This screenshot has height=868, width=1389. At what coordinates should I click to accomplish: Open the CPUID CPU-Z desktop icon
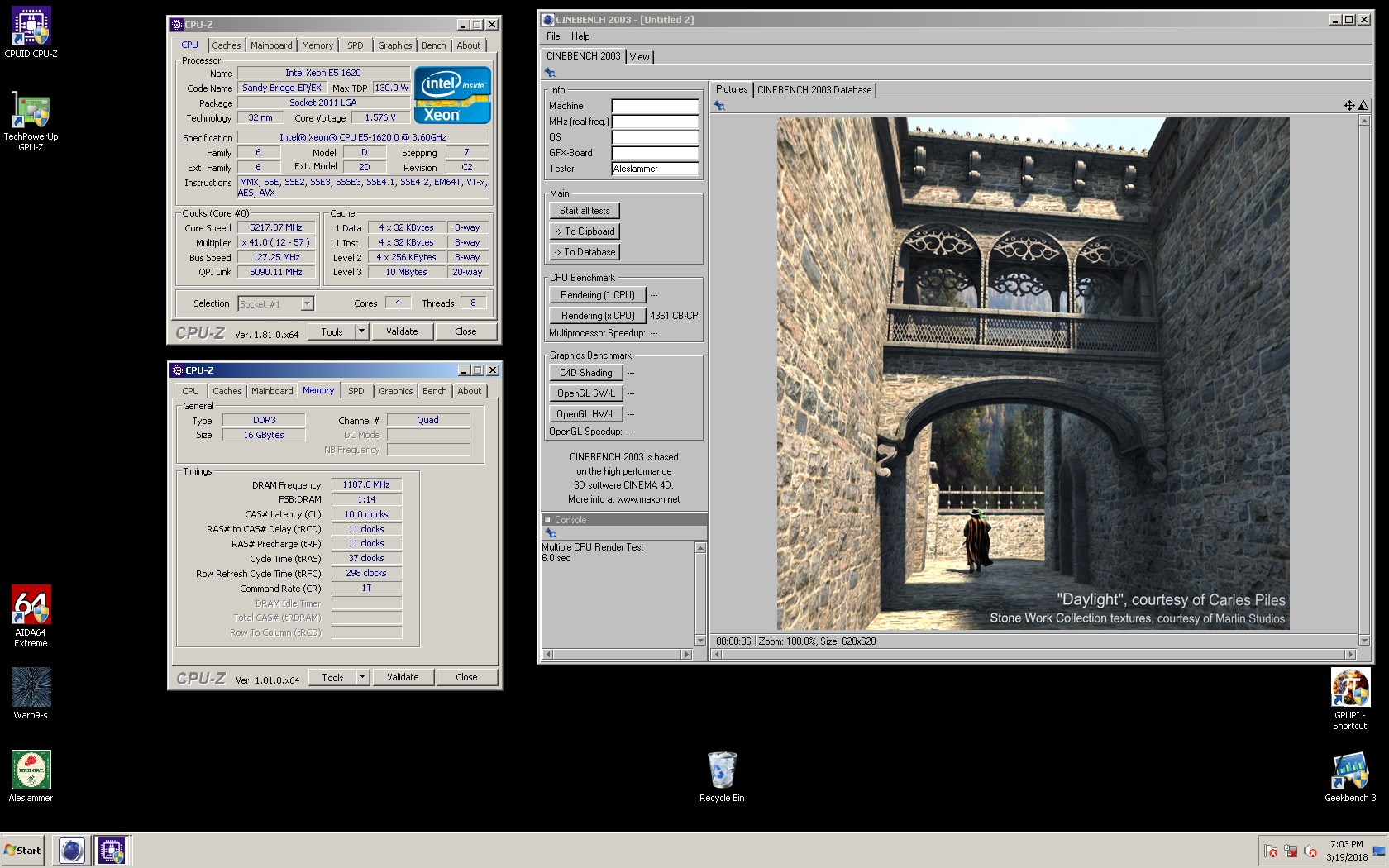pyautogui.click(x=31, y=32)
